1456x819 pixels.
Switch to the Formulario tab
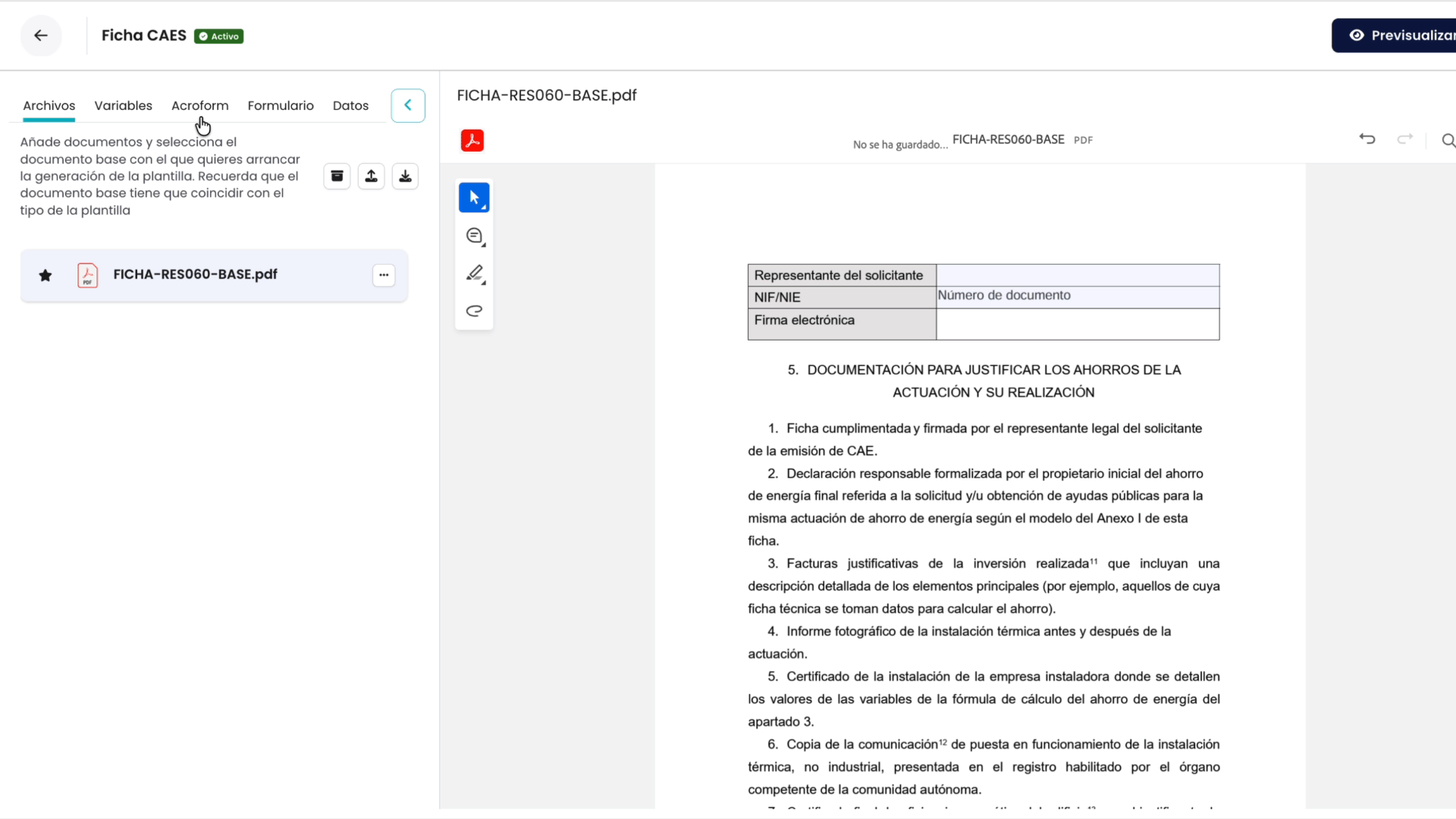(x=281, y=105)
